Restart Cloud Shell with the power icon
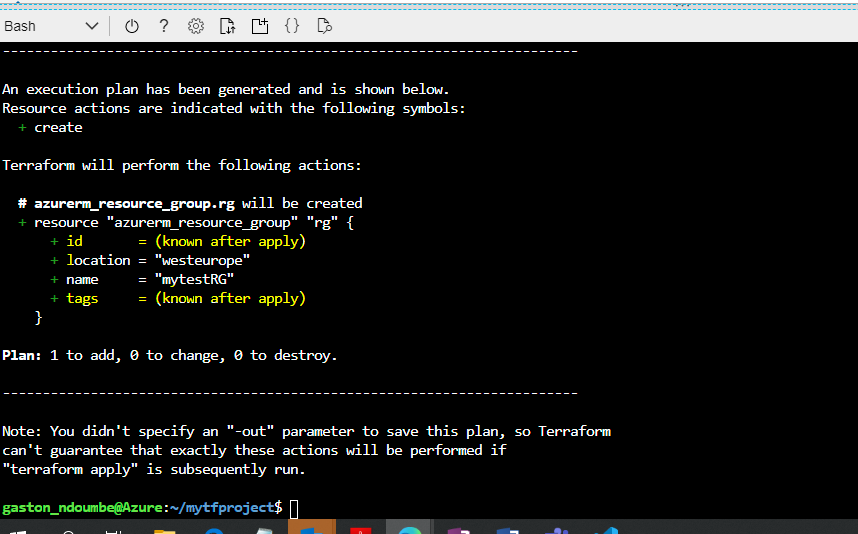This screenshot has width=858, height=534. click(132, 26)
